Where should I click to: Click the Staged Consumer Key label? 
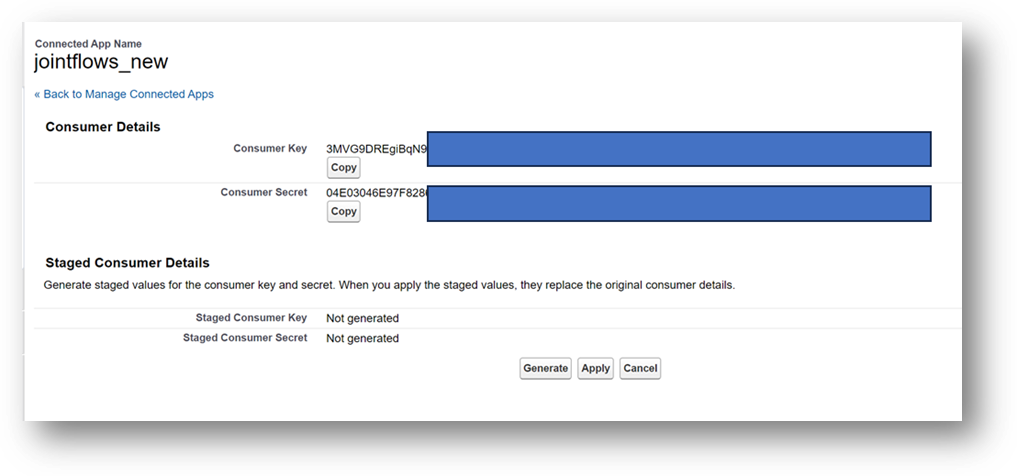click(252, 318)
